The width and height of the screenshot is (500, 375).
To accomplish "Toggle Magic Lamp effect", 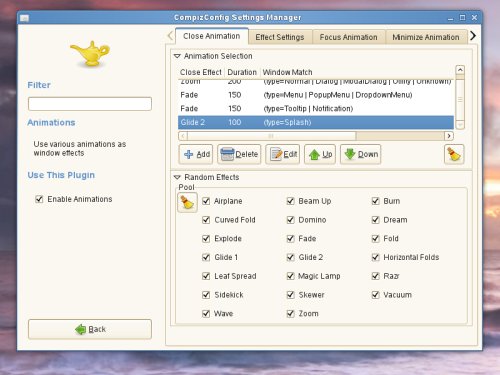I will coord(291,276).
